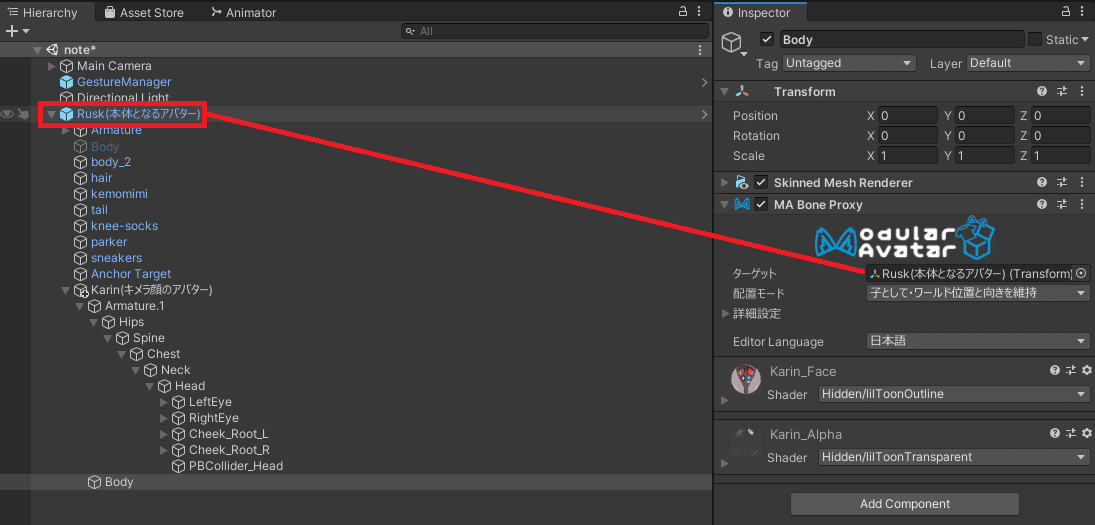Expand the LeftEye bone
The width and height of the screenshot is (1095, 525).
point(164,402)
